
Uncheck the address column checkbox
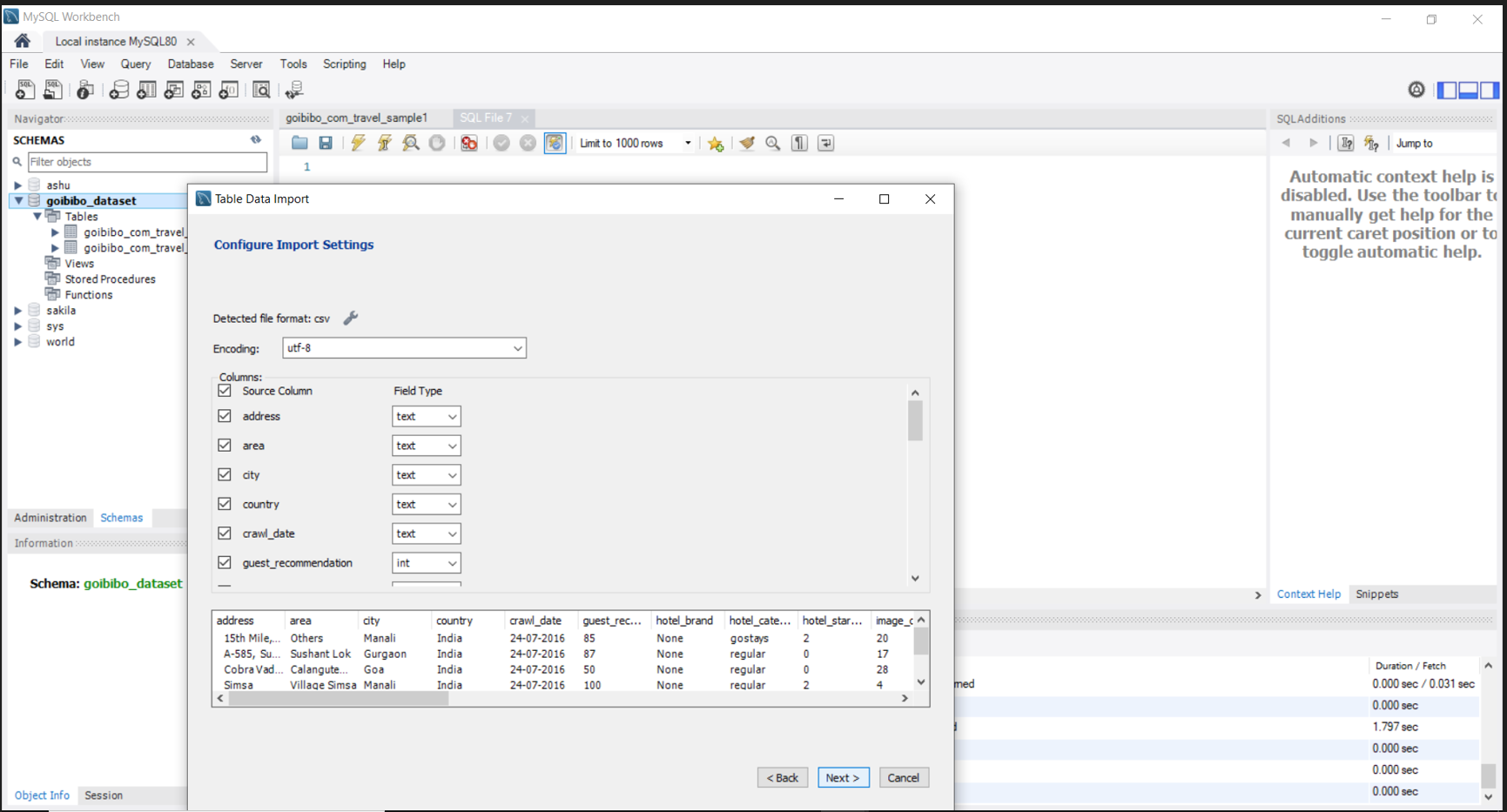coord(225,416)
